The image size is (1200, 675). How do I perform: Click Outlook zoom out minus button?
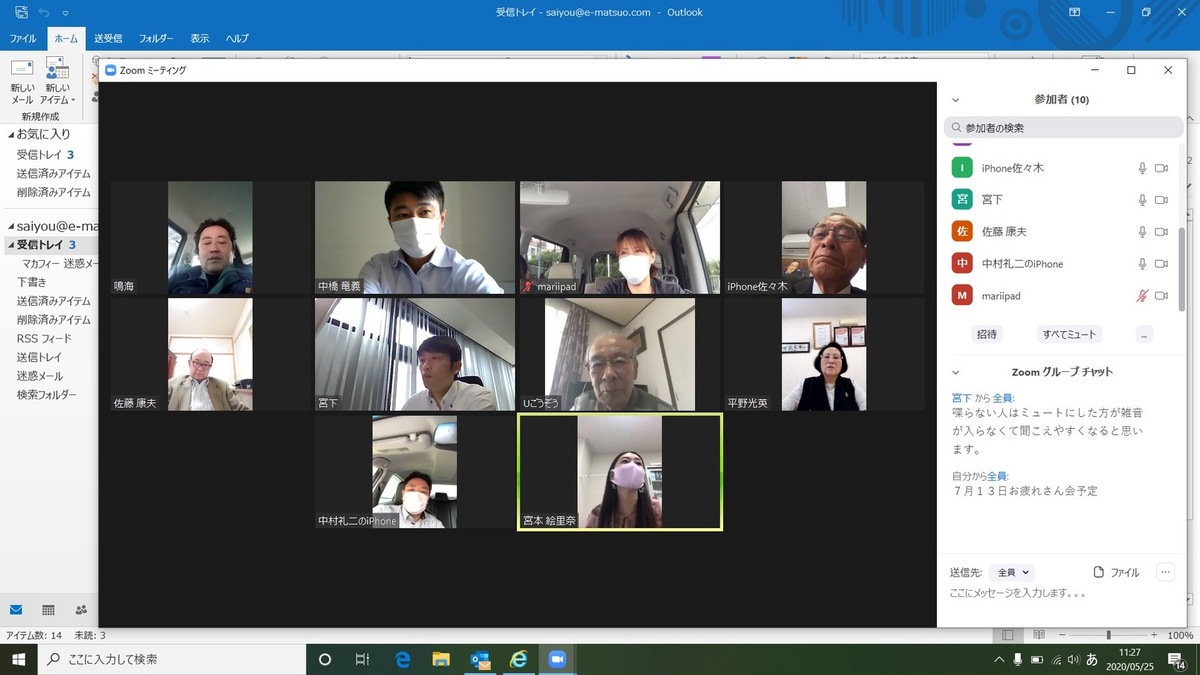pos(1063,635)
